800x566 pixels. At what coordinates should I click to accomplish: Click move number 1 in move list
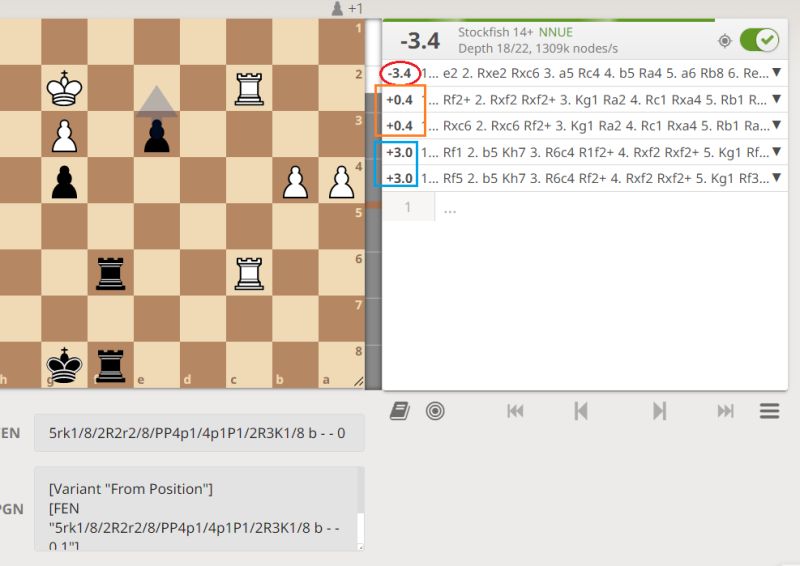408,207
